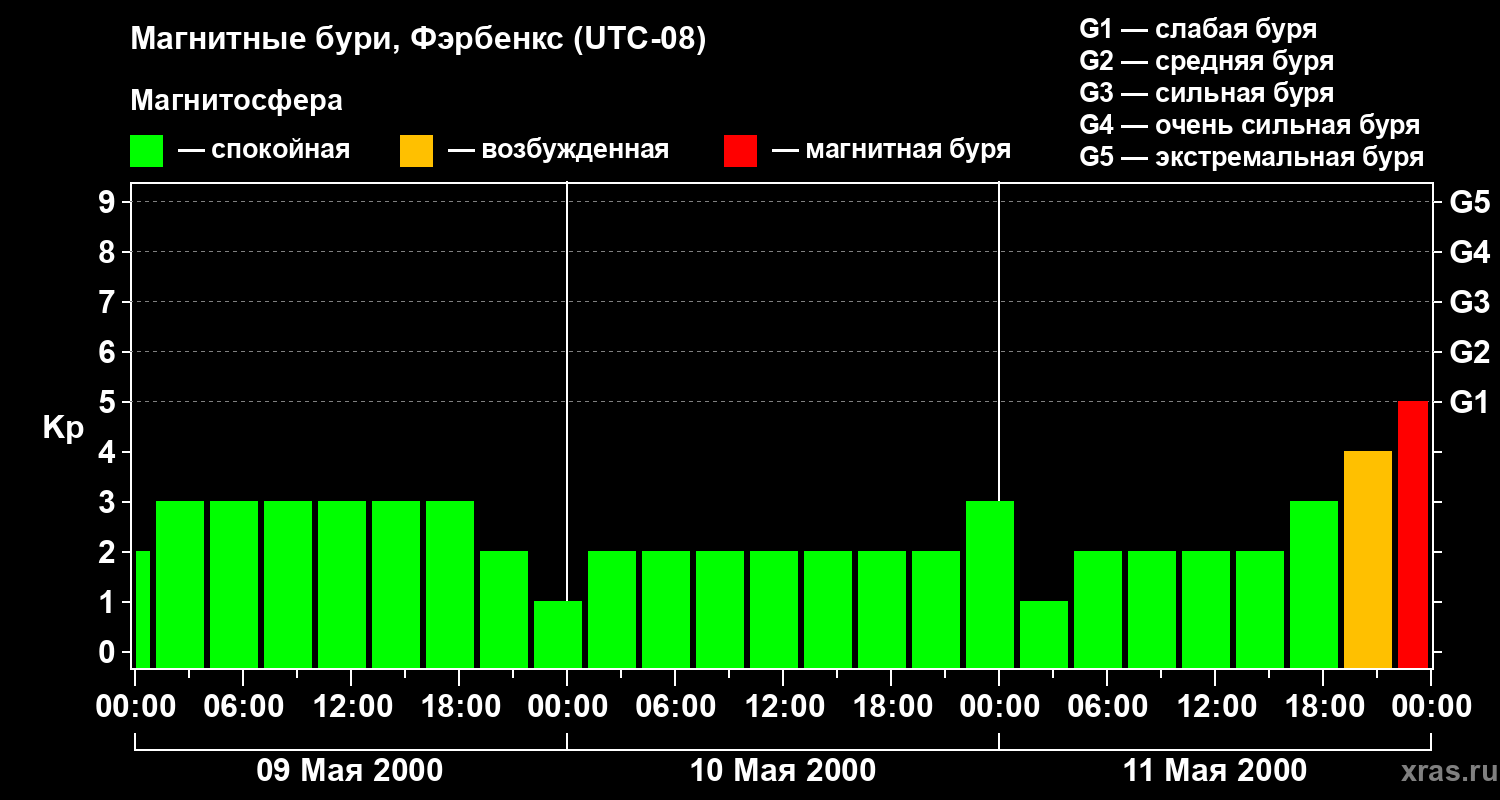1500x800 pixels.
Task: Click the '09 Мая 2000' date label
Action: coord(350,770)
